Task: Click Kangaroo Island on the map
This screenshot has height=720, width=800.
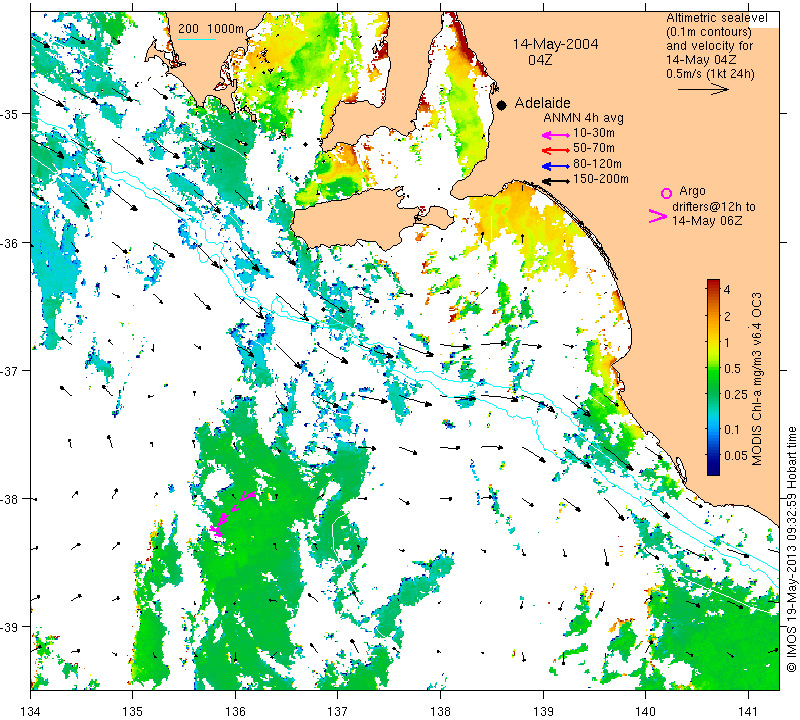Action: point(357,218)
